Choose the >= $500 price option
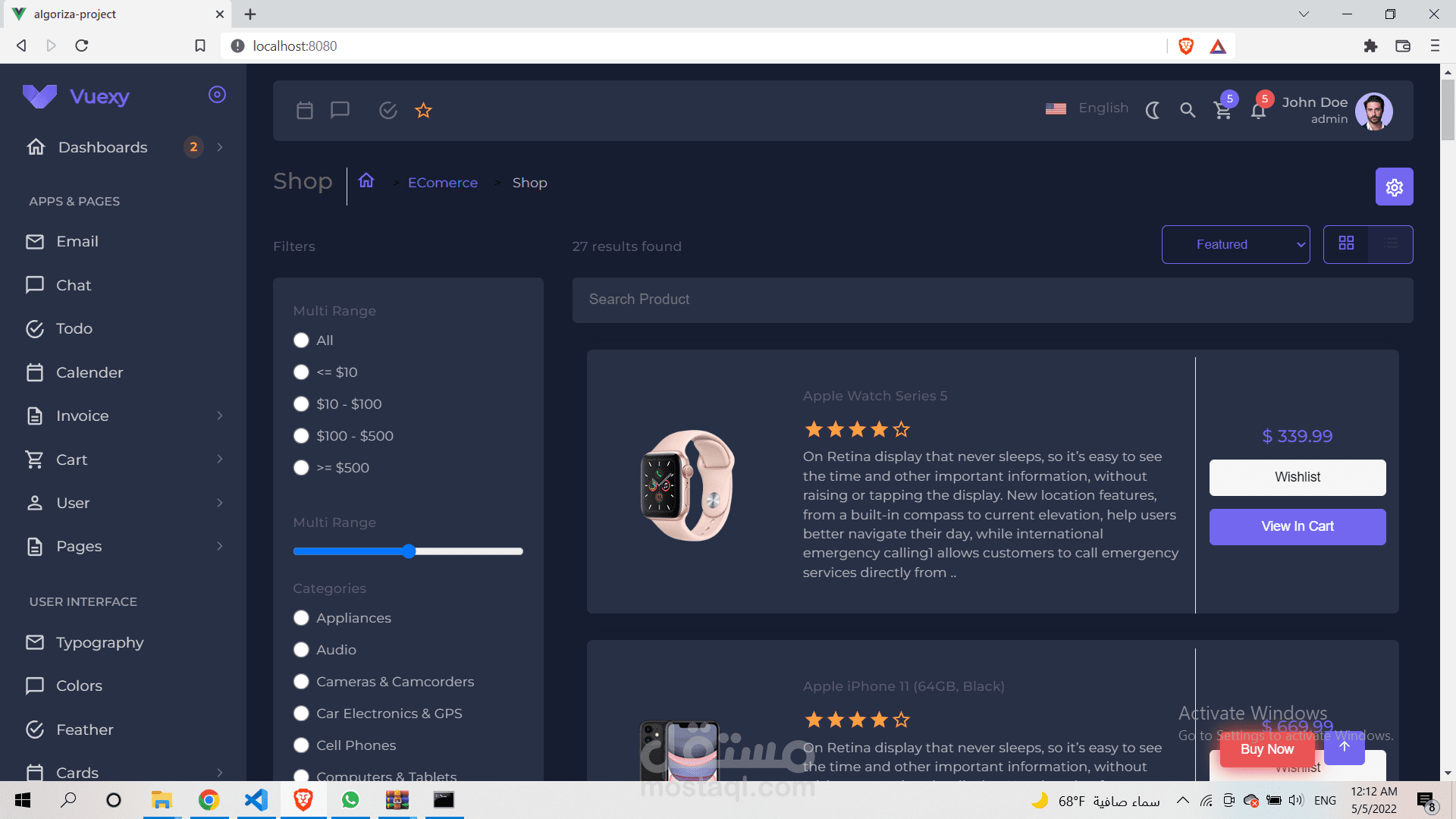The image size is (1456, 819). click(x=301, y=468)
